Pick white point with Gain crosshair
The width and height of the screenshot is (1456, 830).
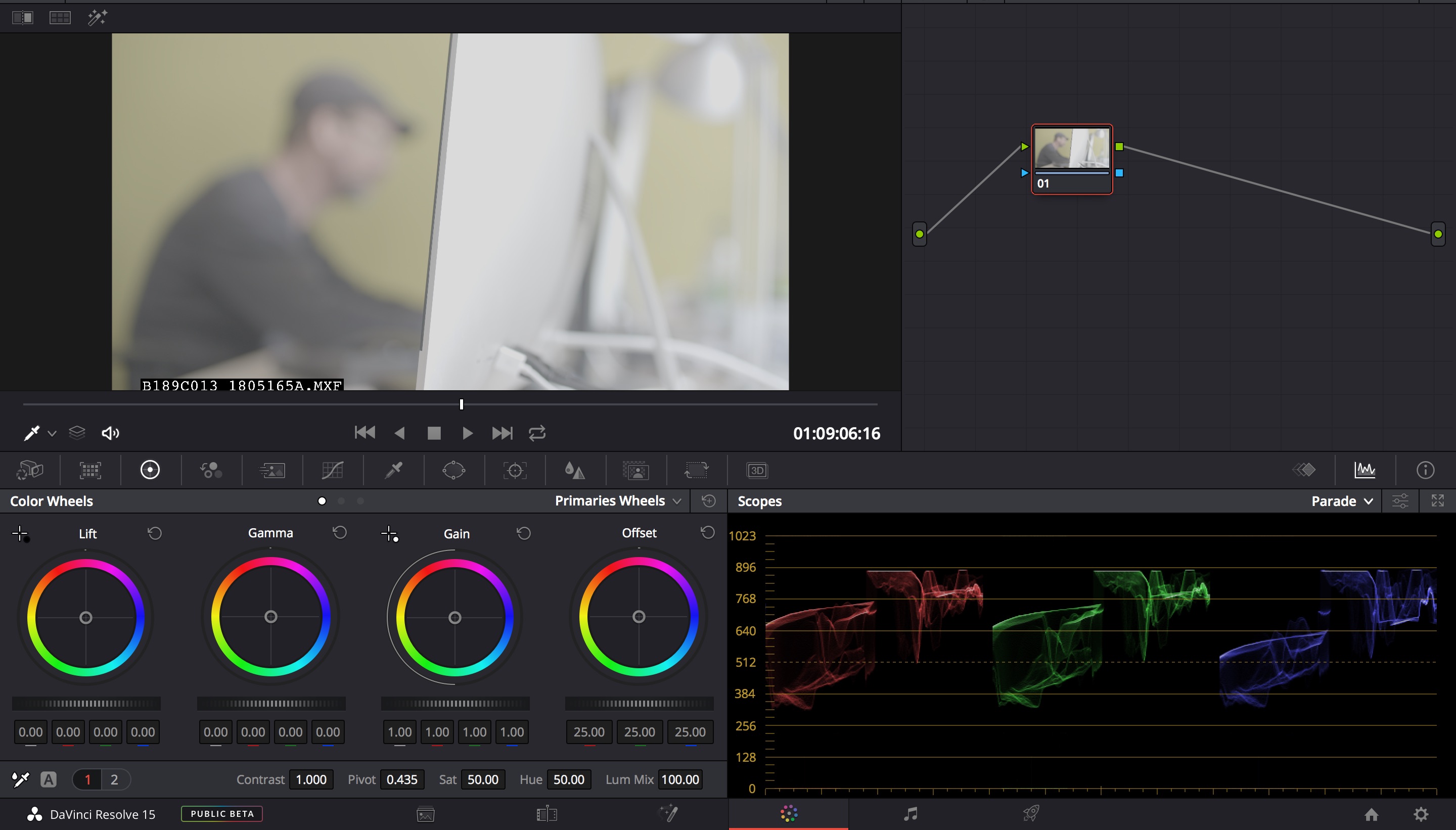pos(389,534)
